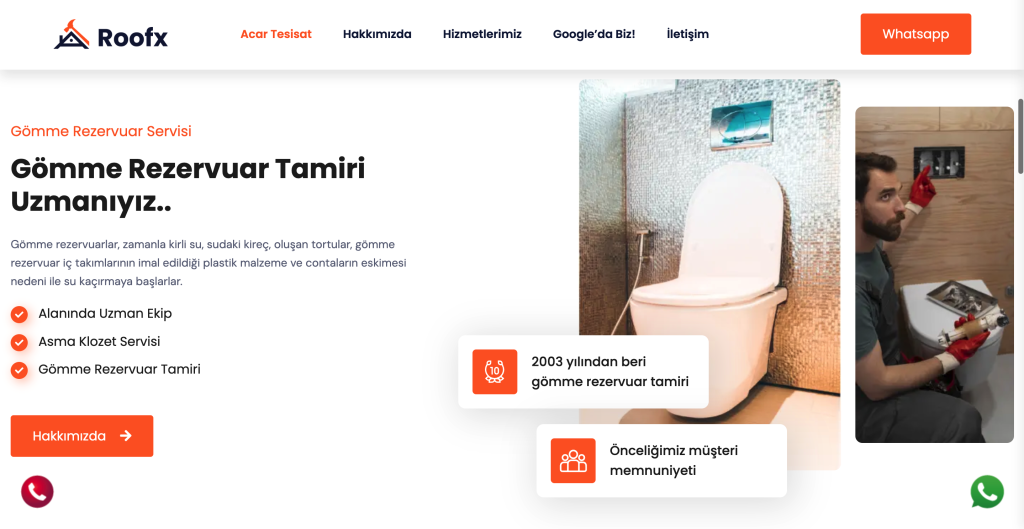Click the orange Whatsapp header button

pyautogui.click(x=916, y=34)
